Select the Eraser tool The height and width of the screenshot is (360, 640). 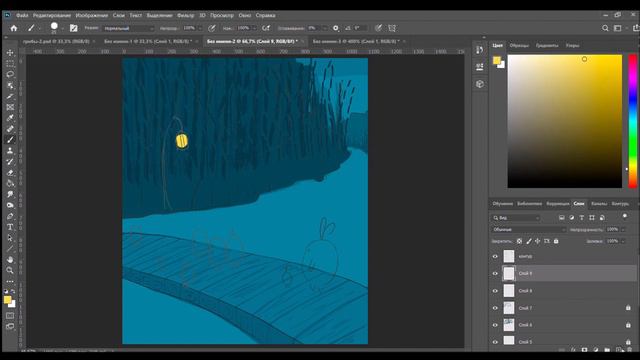(10, 172)
